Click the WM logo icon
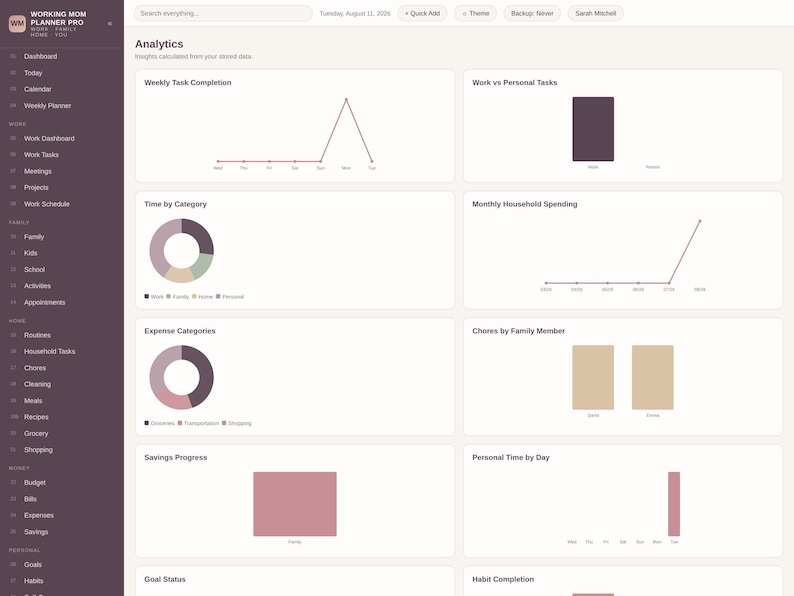The image size is (794, 596). coord(17,23)
